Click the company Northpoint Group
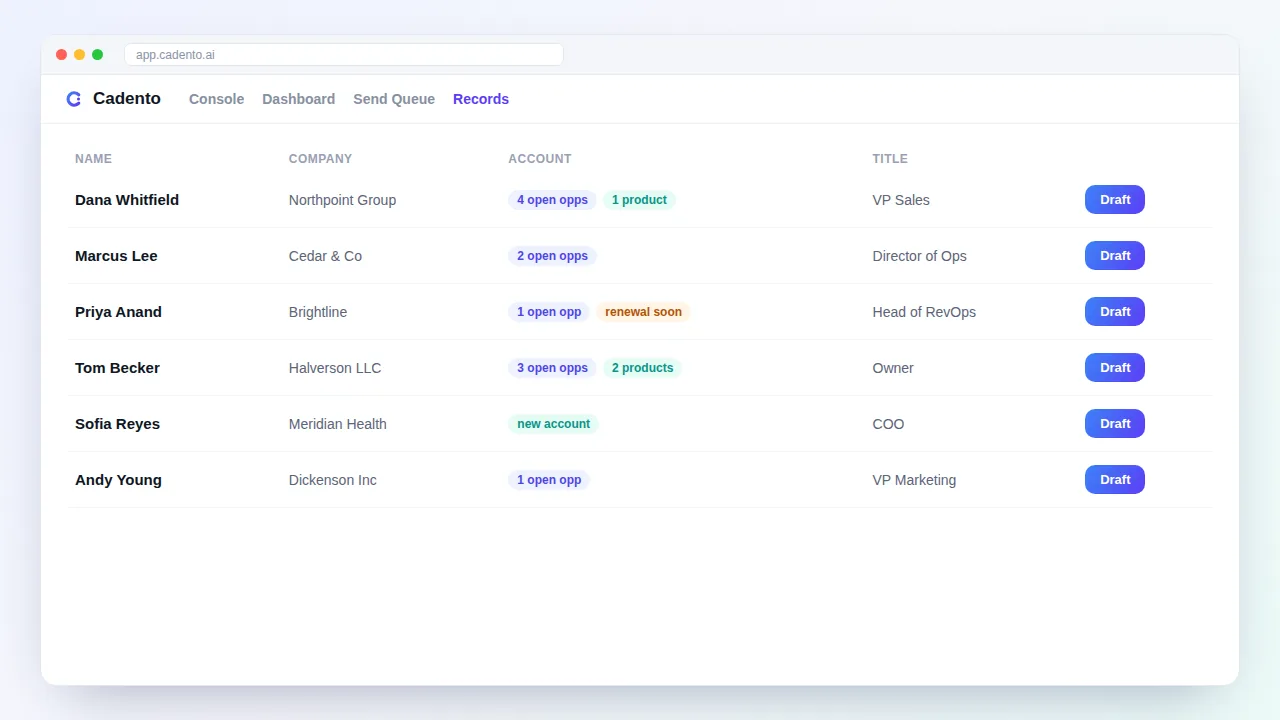This screenshot has height=720, width=1280. [x=342, y=200]
